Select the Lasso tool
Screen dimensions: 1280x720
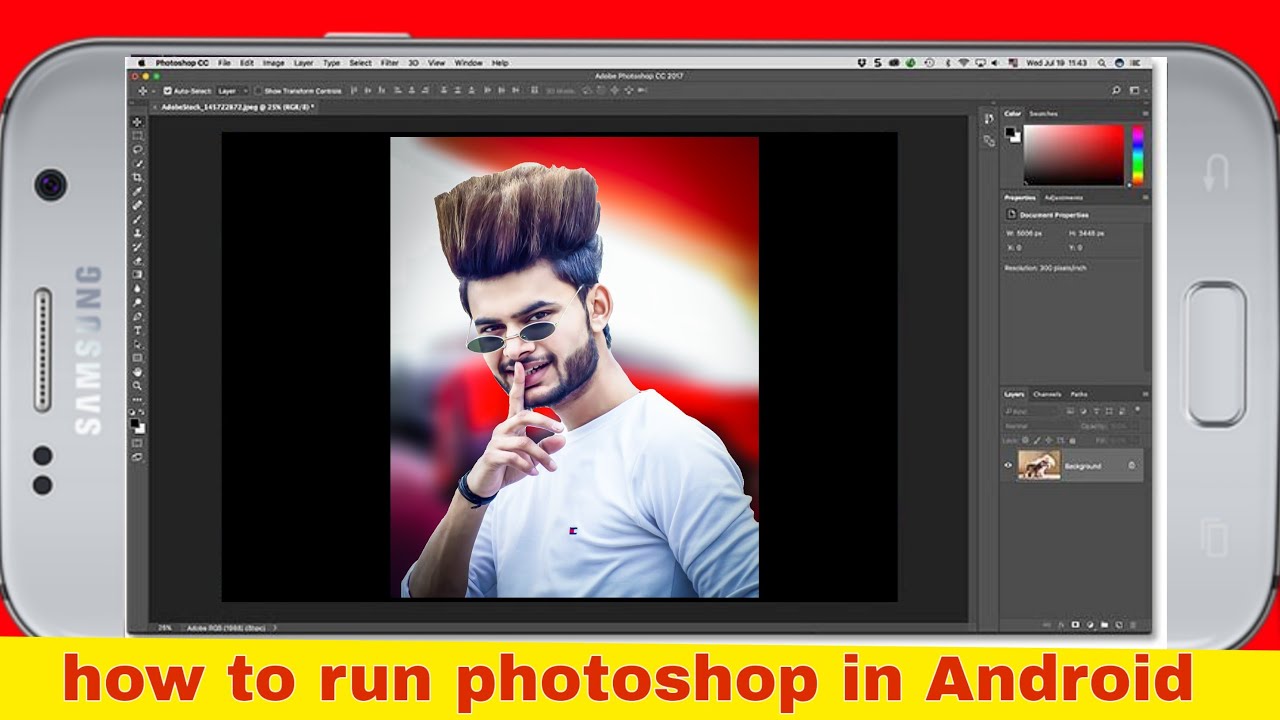138,148
